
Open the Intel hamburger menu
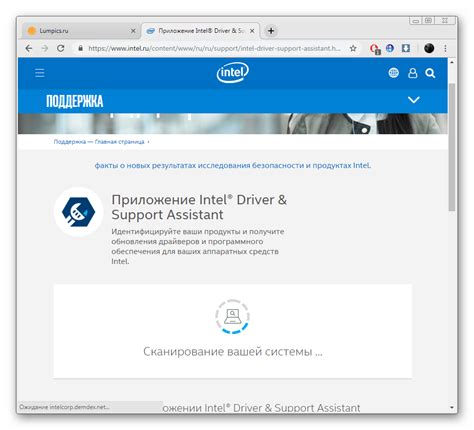tap(40, 73)
